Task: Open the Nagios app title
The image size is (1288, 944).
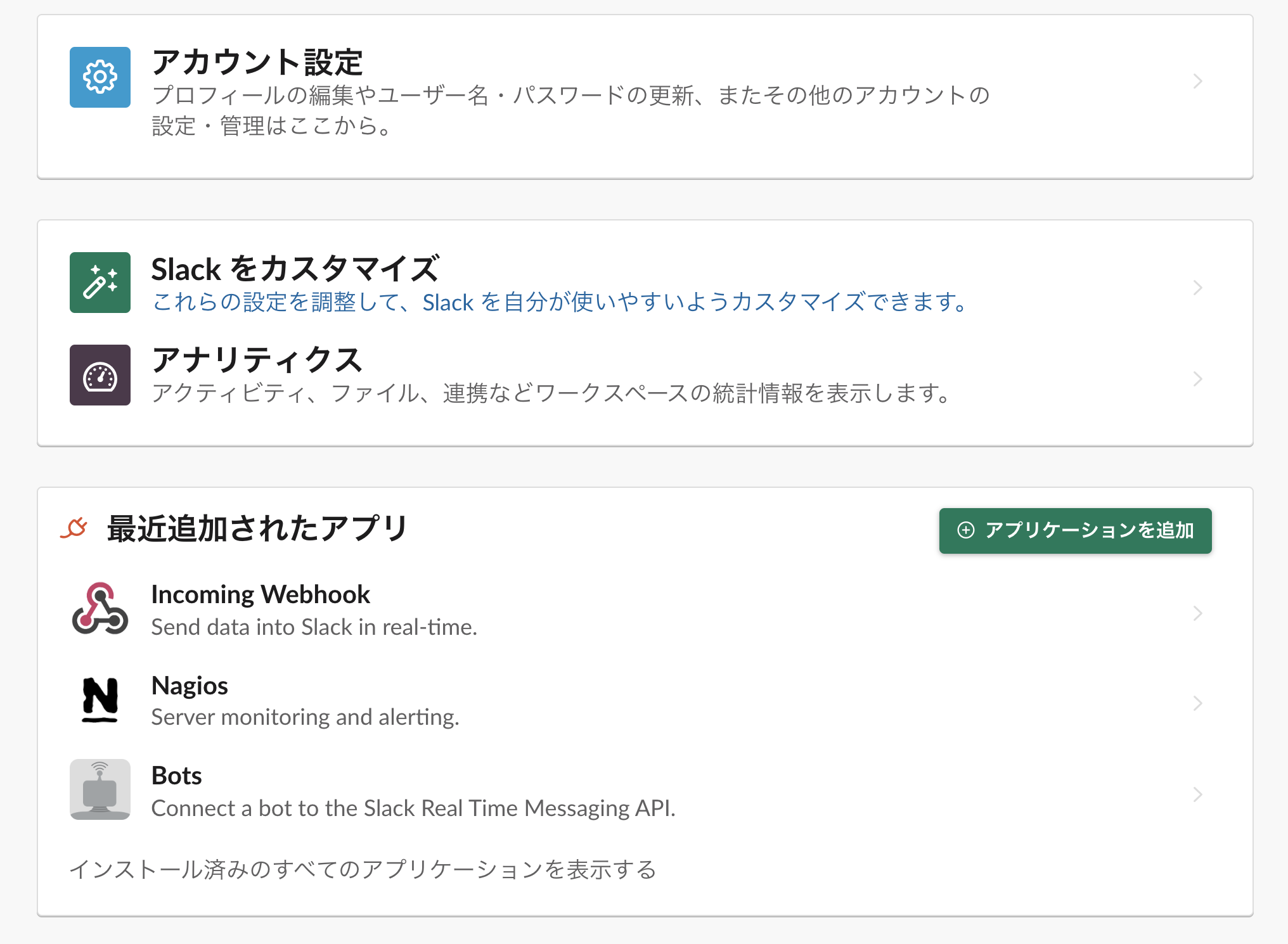Action: 190,686
